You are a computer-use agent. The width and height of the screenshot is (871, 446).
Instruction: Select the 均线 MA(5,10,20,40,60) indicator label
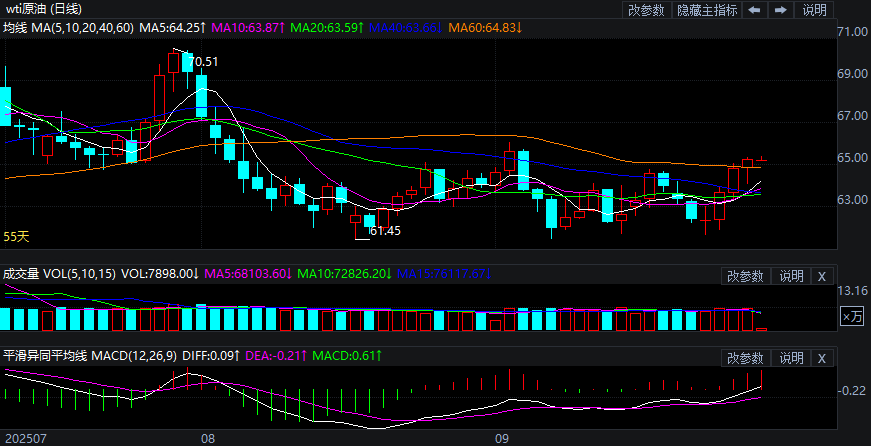[67, 28]
